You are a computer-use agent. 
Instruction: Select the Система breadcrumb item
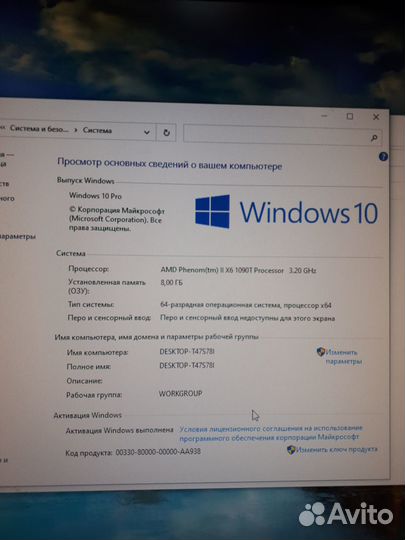point(97,131)
